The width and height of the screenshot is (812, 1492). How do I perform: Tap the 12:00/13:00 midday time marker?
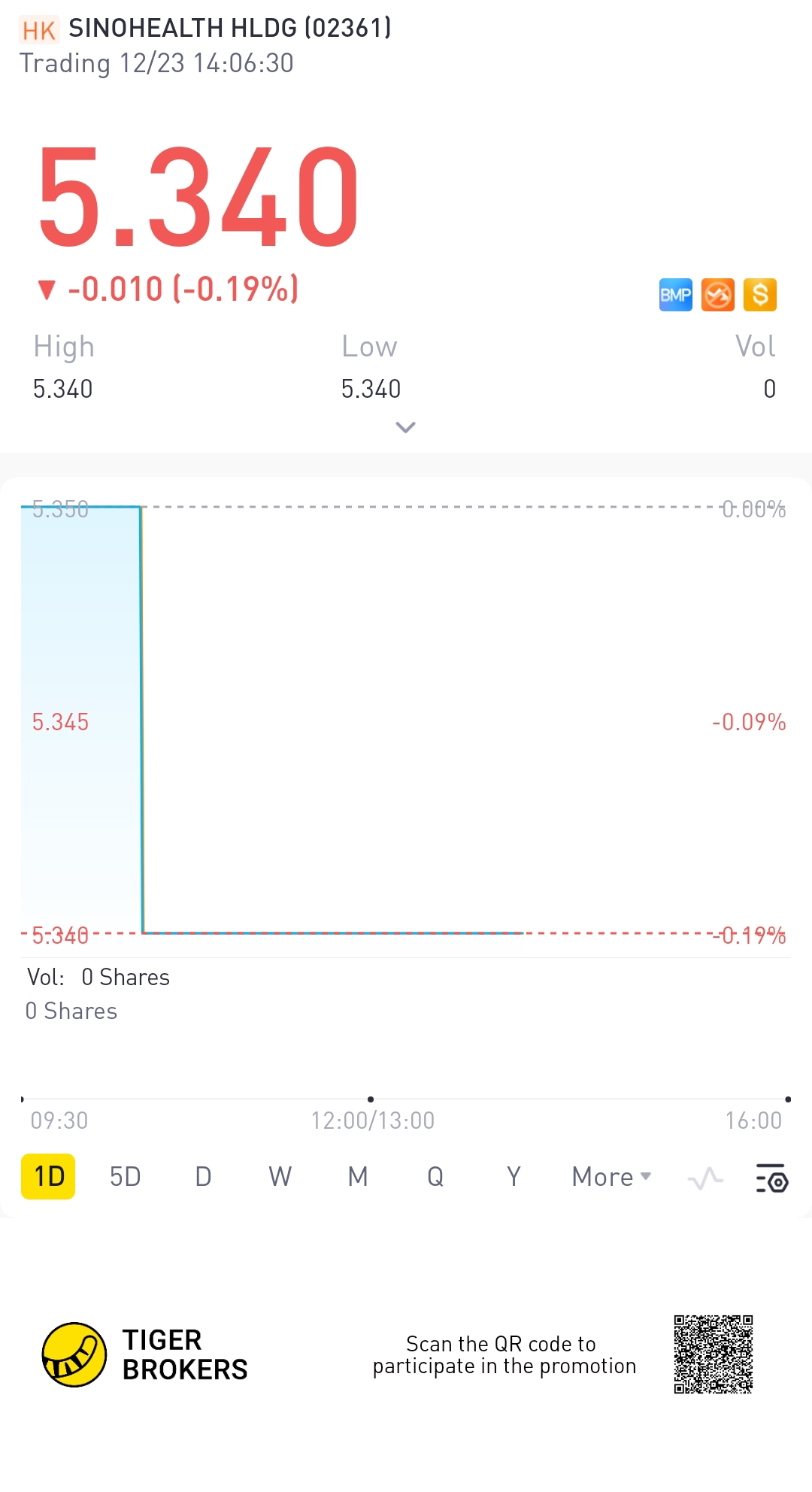click(x=372, y=1121)
